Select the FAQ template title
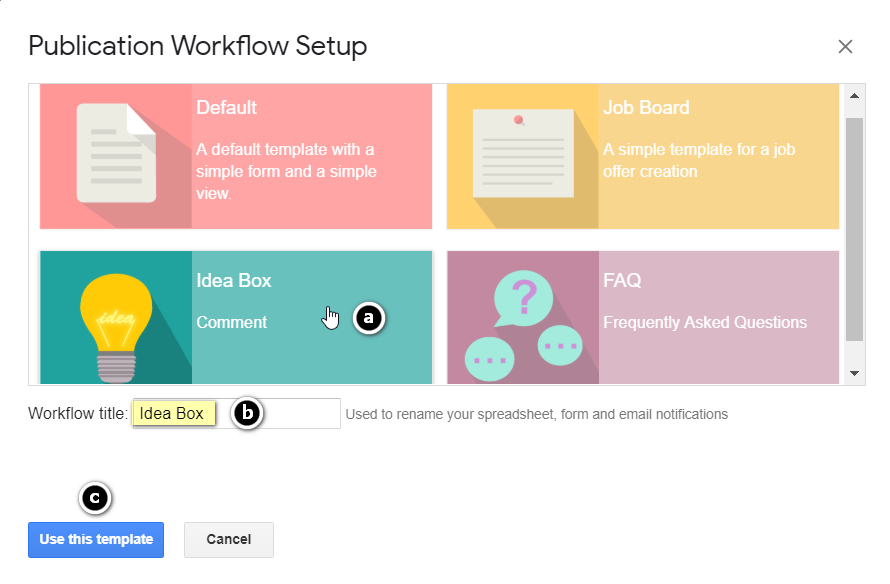The image size is (890, 584). point(621,281)
